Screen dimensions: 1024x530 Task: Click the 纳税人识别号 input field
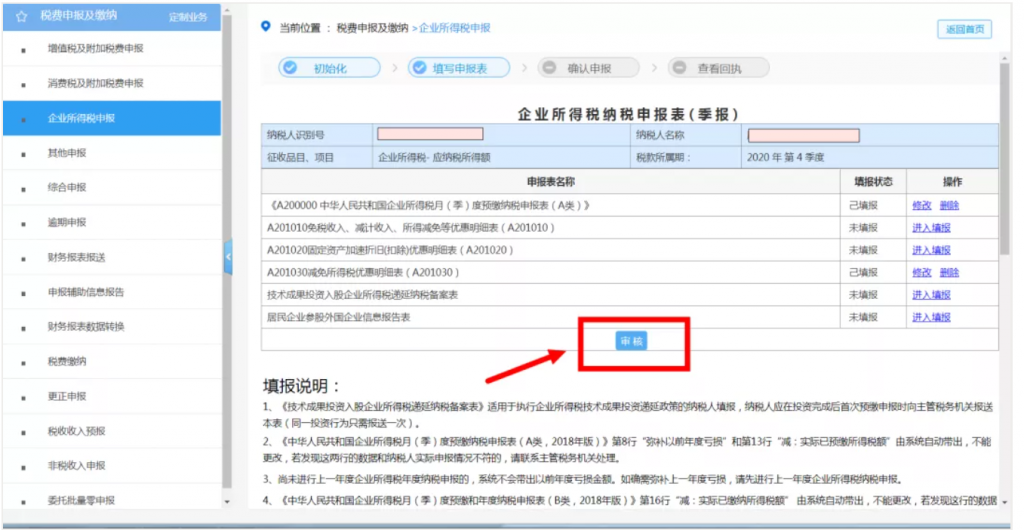(430, 134)
